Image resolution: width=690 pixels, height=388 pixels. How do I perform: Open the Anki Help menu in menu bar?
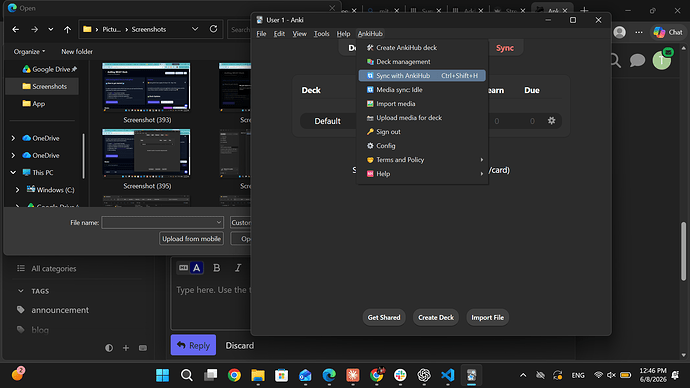343,34
